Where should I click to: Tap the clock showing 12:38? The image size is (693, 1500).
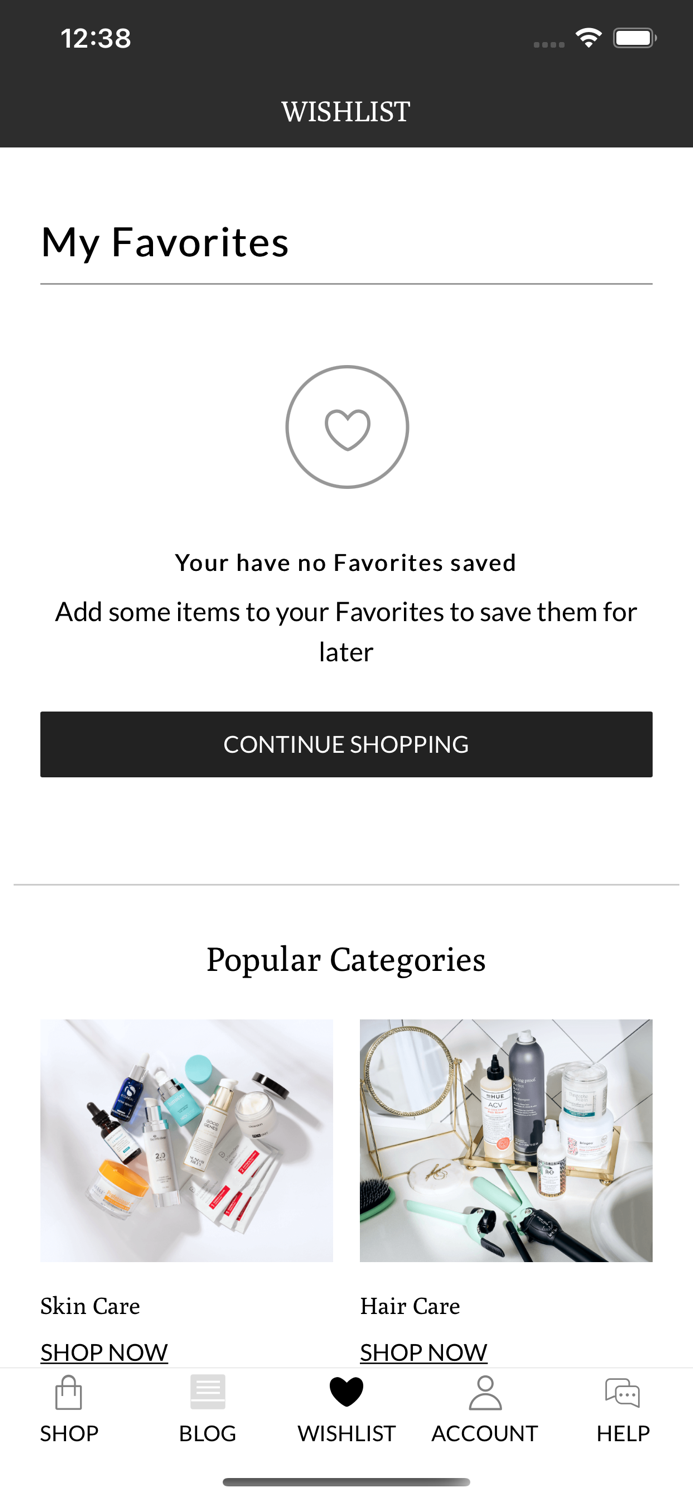pyautogui.click(x=96, y=37)
